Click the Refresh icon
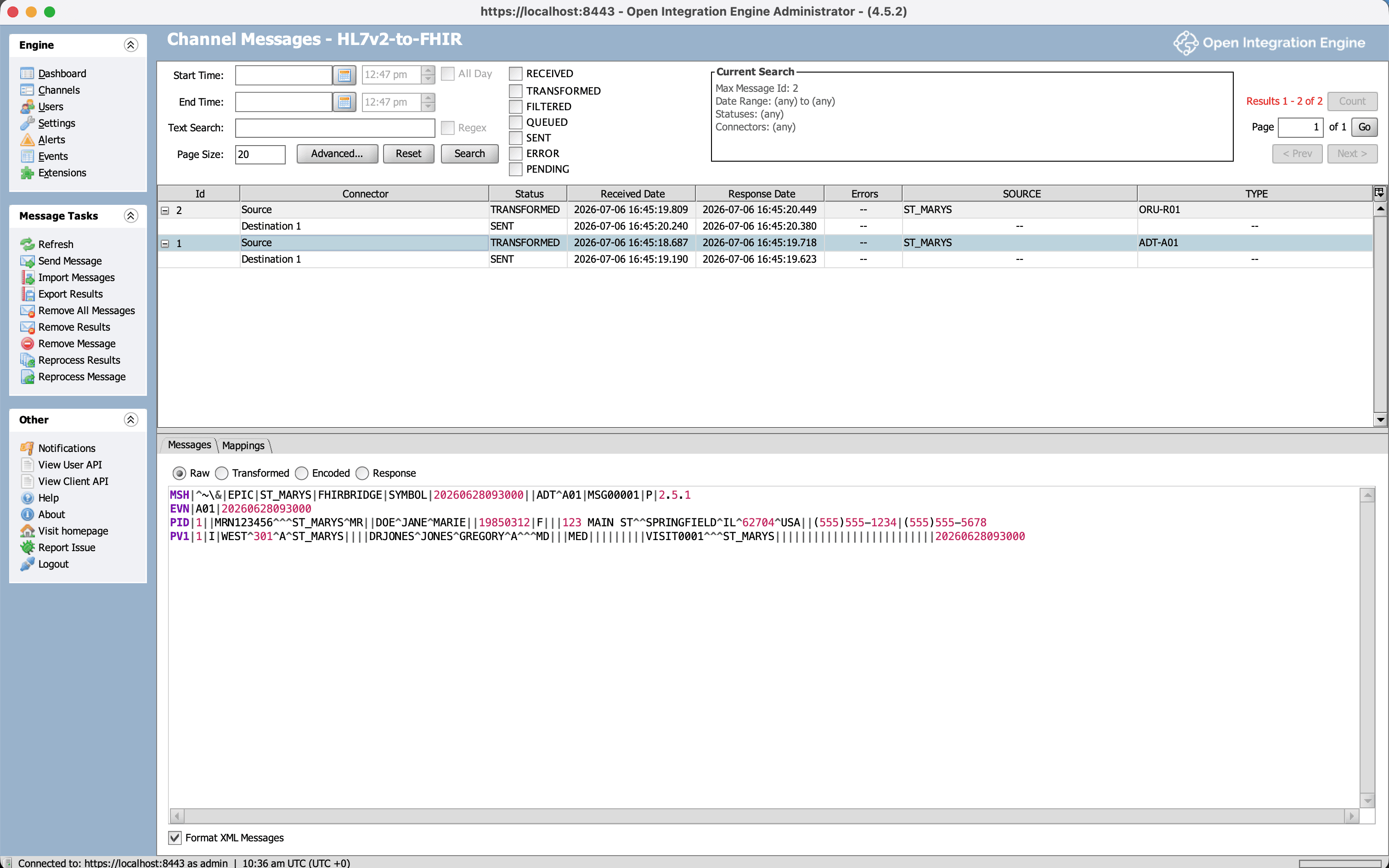The image size is (1389, 868). pyautogui.click(x=27, y=244)
